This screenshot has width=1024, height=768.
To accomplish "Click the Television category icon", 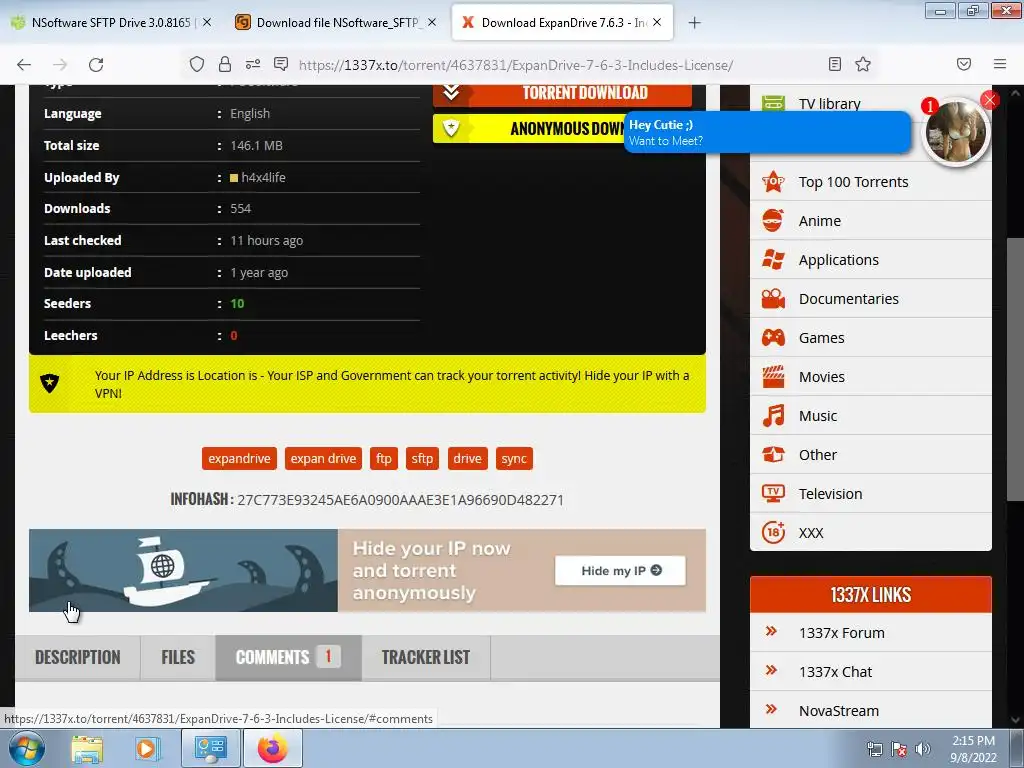I will click(x=773, y=494).
